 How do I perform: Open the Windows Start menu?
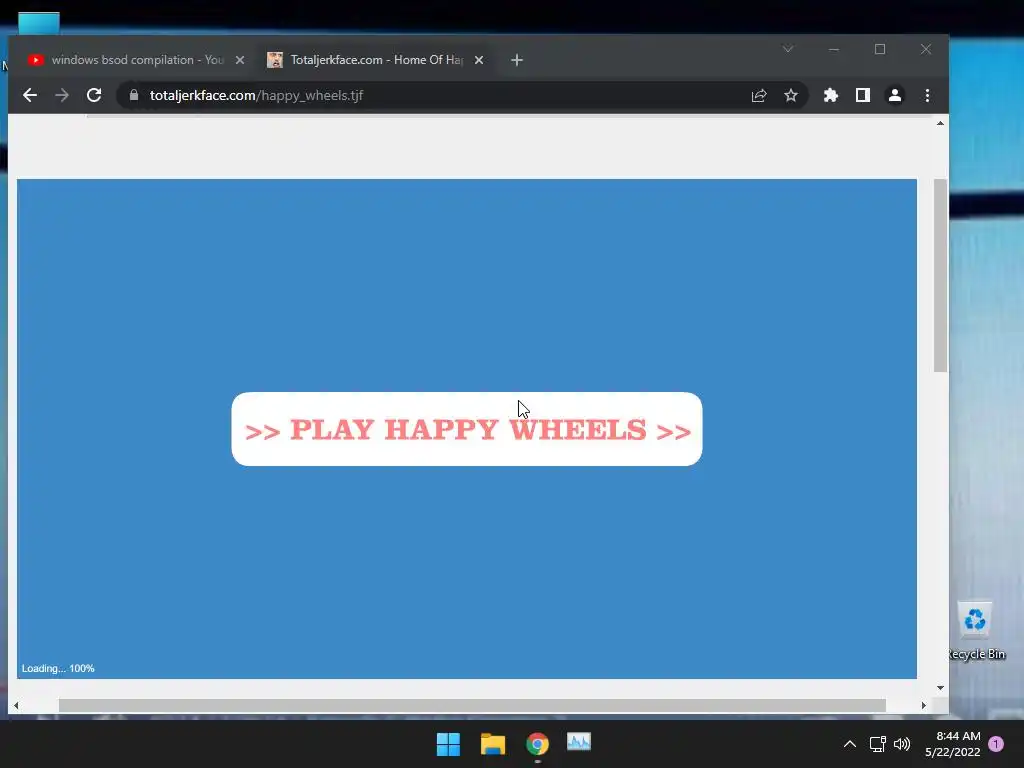449,744
